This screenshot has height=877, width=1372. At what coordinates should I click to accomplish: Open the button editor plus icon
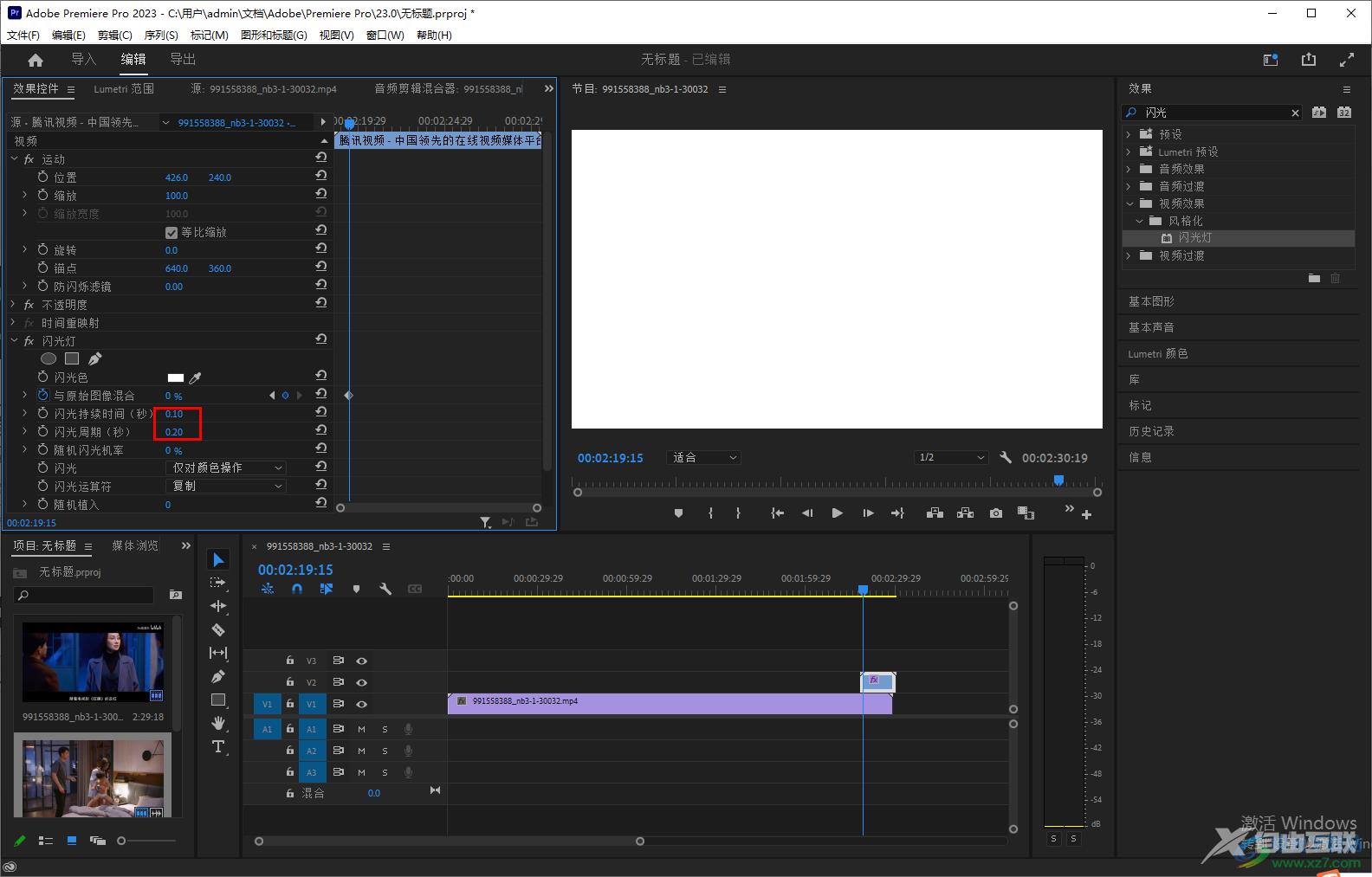click(1086, 514)
